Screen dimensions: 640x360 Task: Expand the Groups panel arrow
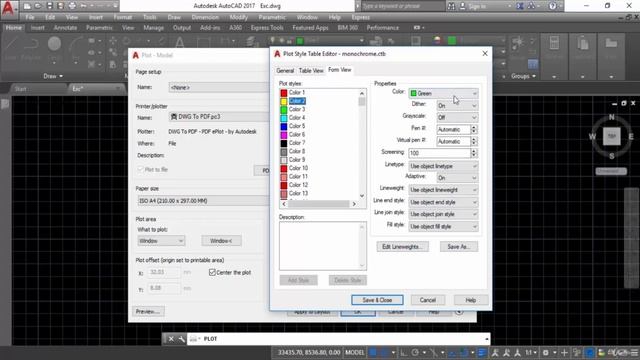tap(534, 76)
